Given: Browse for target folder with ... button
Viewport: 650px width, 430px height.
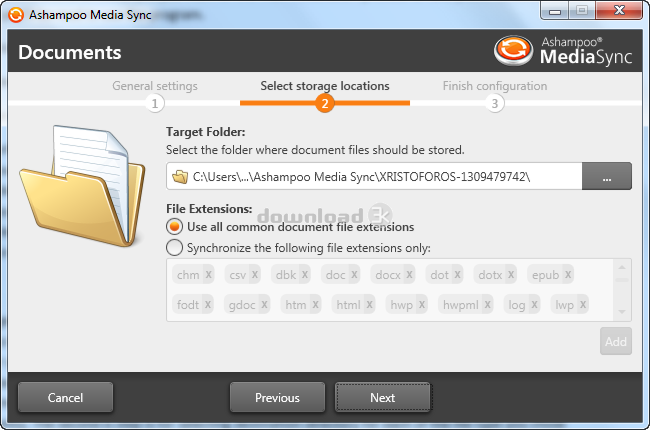Looking at the screenshot, I should pos(607,177).
